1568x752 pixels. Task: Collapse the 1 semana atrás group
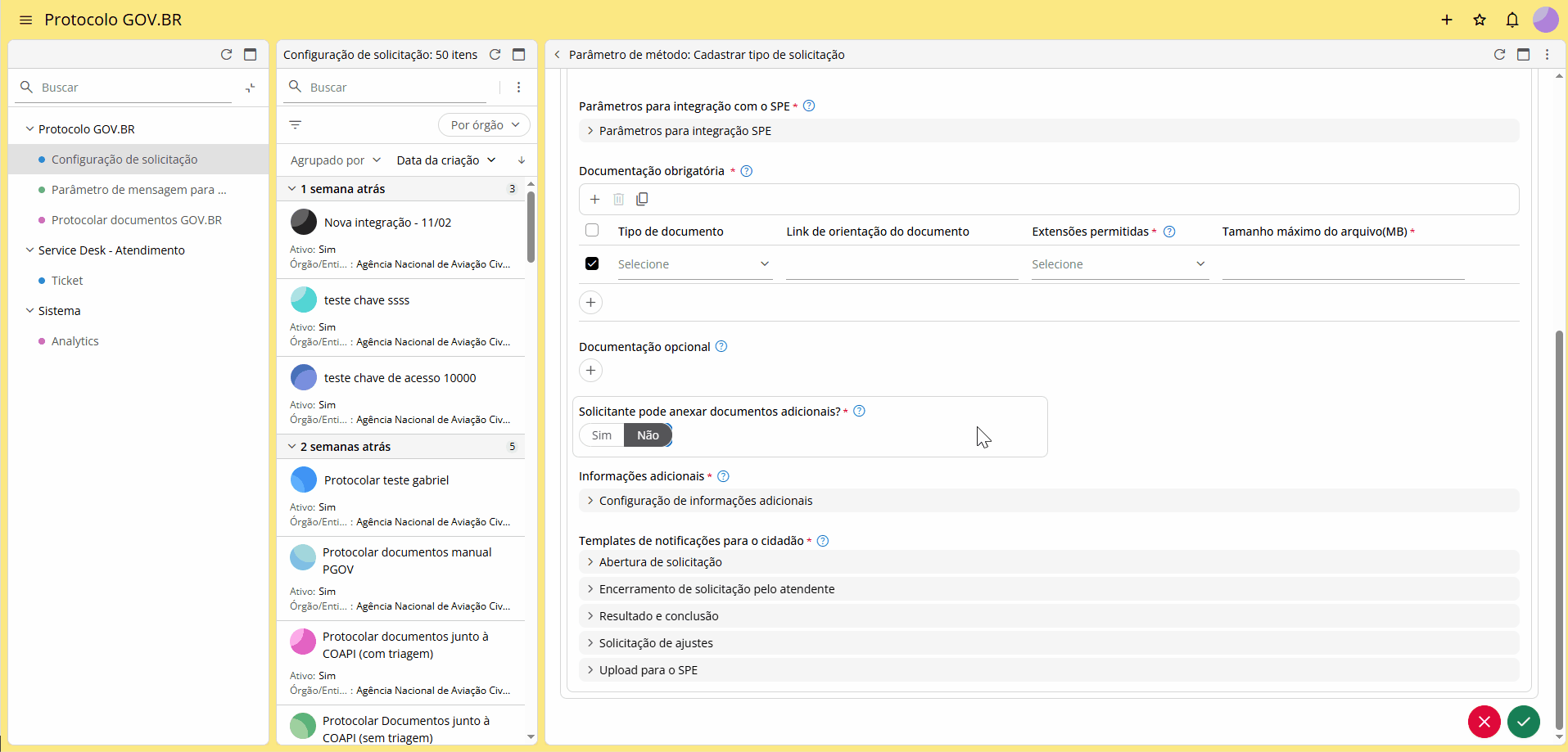tap(291, 189)
